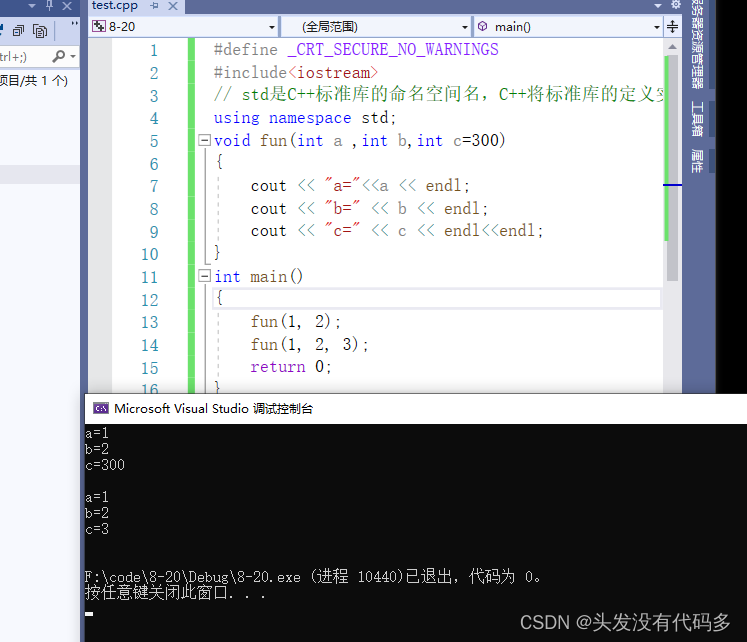Focus the solution search box
Viewport: 747px width, 642px height.
[x=24, y=56]
